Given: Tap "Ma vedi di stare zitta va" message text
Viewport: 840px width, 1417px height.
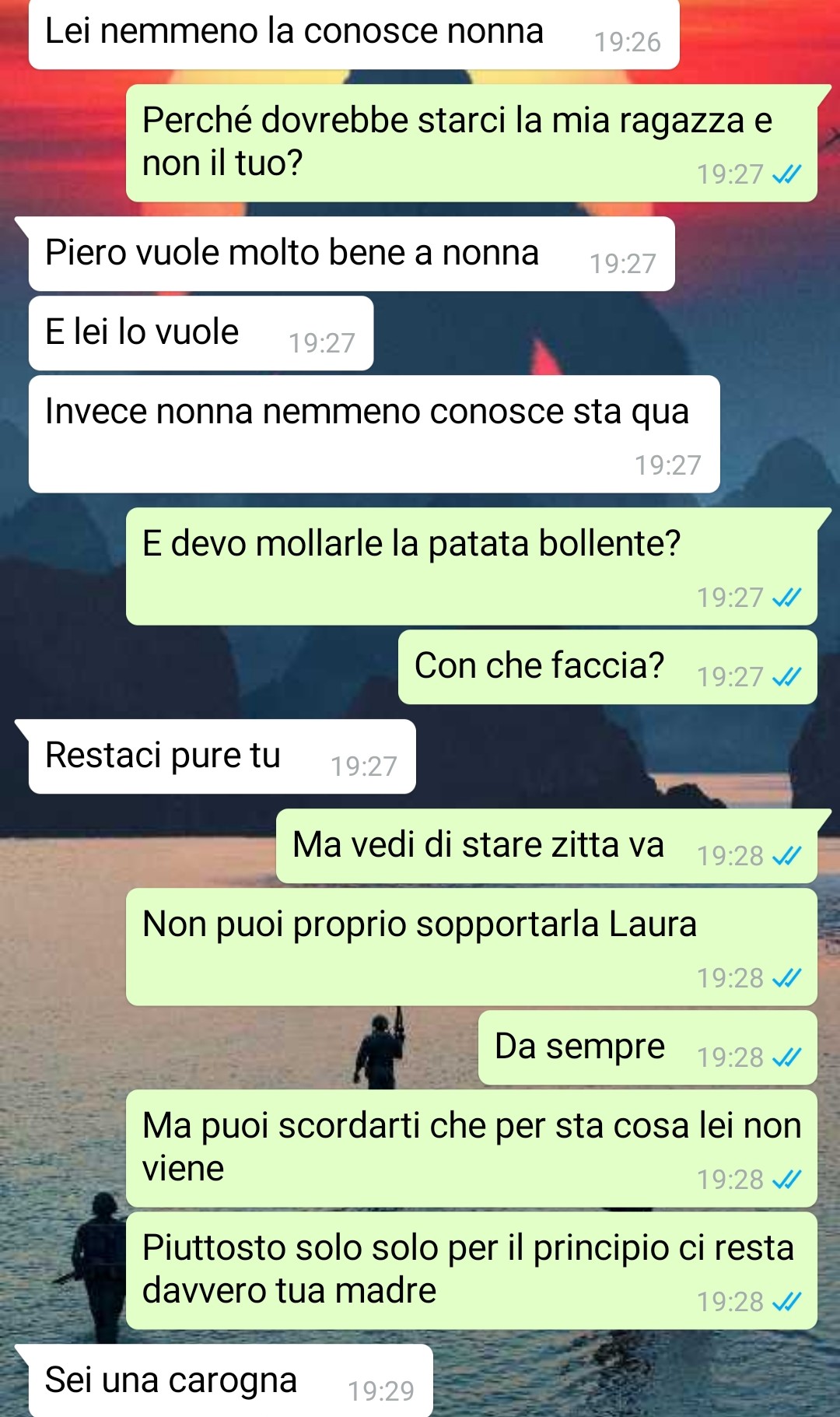Looking at the screenshot, I should point(478,845).
